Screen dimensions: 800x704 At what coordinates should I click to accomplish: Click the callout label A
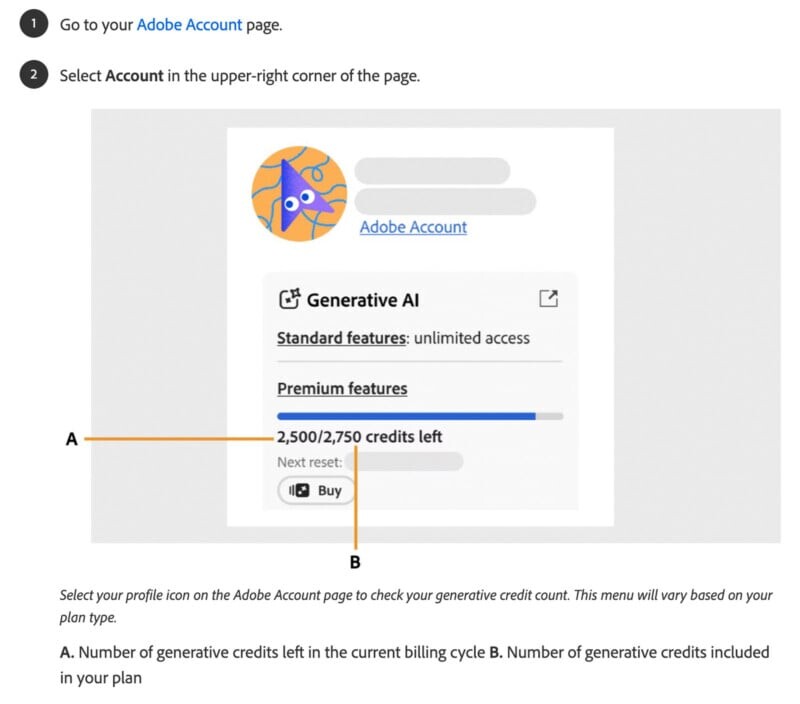point(71,438)
